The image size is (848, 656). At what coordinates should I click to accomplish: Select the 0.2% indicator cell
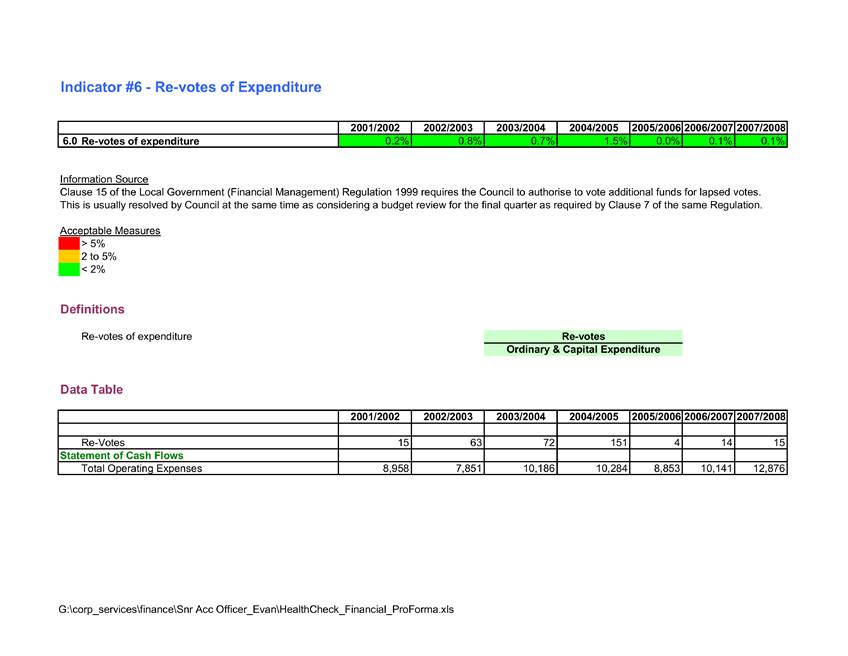[375, 141]
